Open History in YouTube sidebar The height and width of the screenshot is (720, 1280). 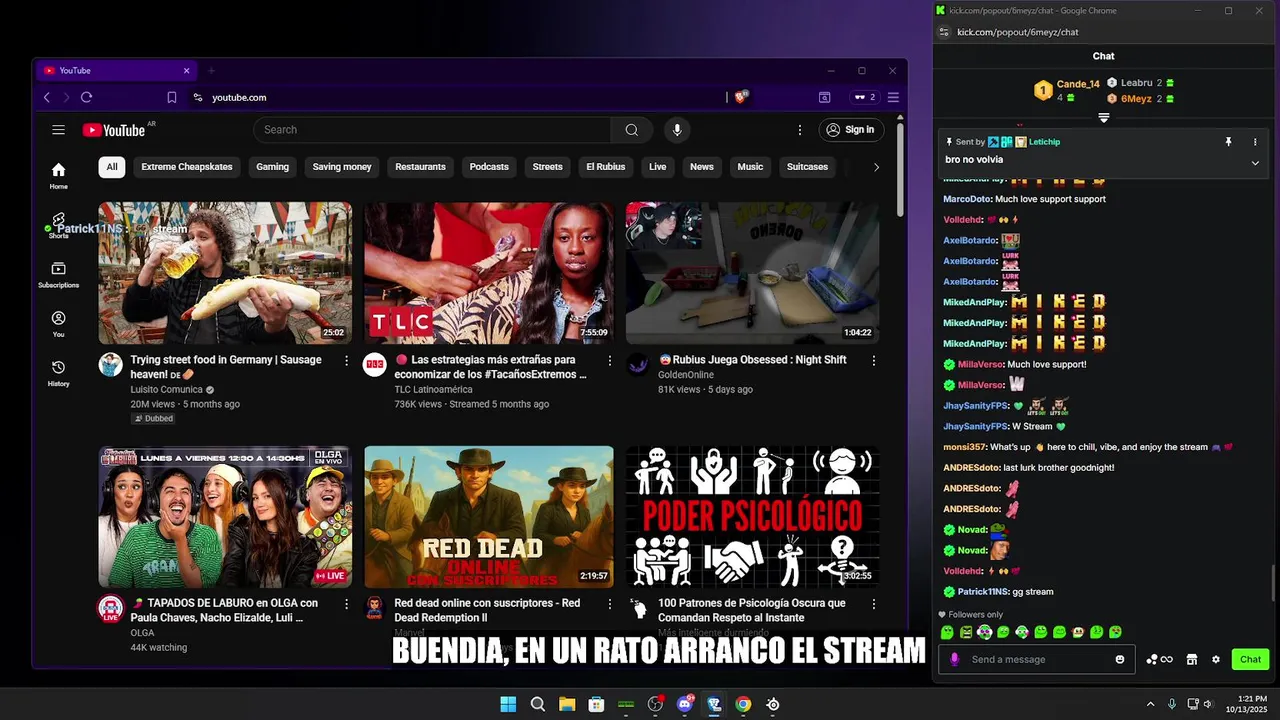click(59, 373)
